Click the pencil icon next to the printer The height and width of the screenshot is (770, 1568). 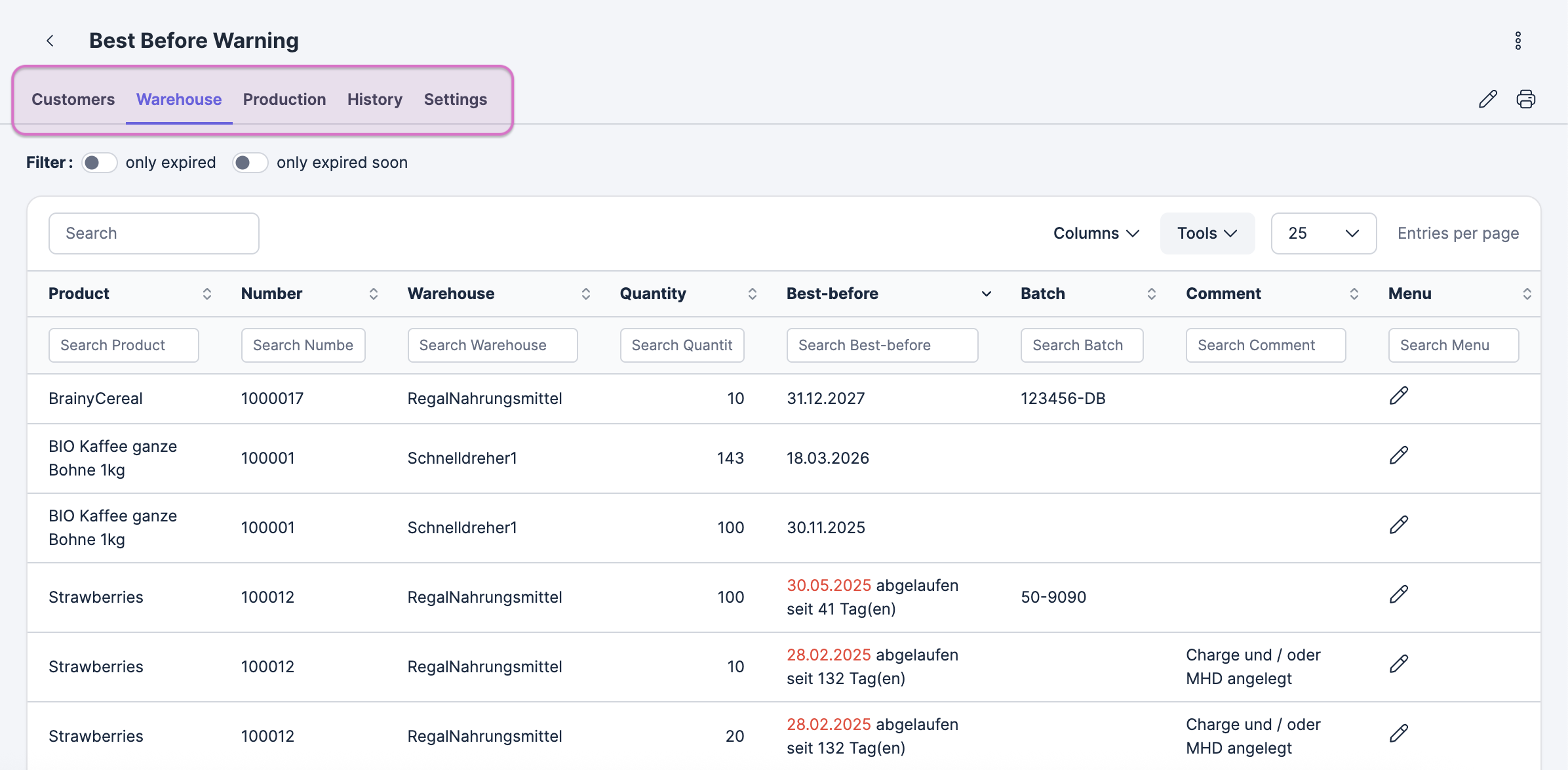1487,99
